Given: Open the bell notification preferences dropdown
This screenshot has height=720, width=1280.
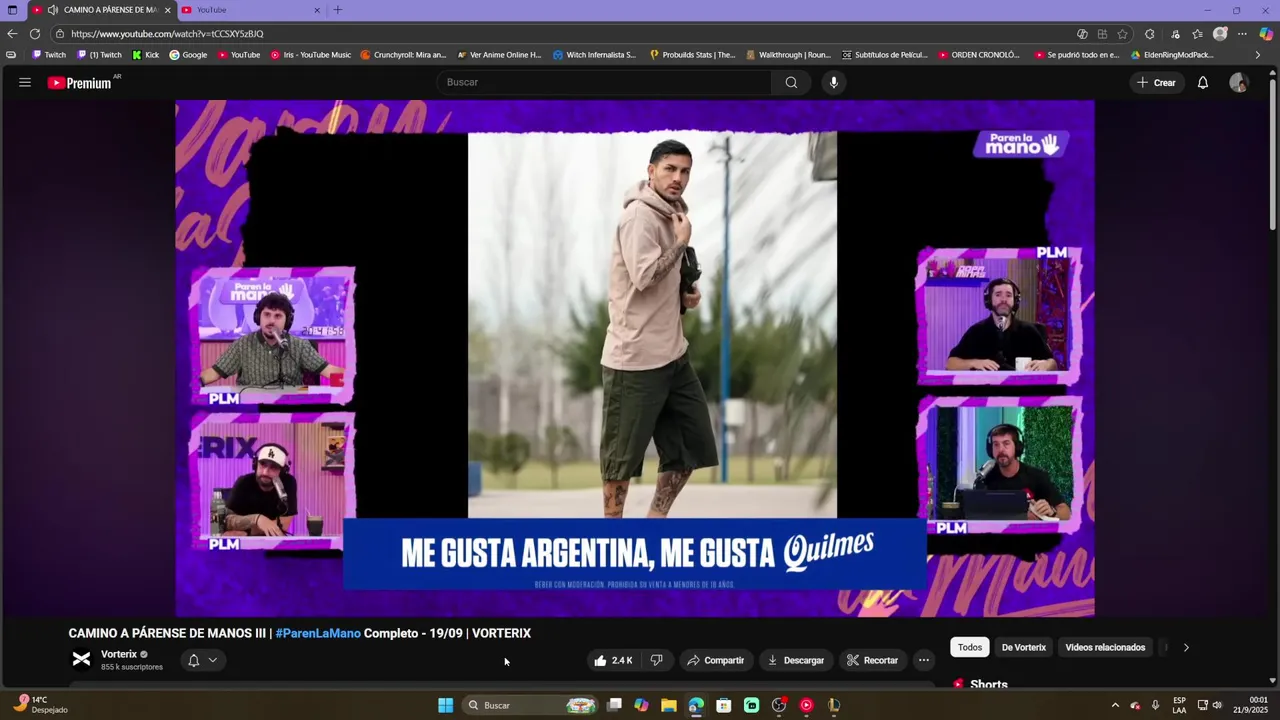Looking at the screenshot, I should [x=213, y=660].
